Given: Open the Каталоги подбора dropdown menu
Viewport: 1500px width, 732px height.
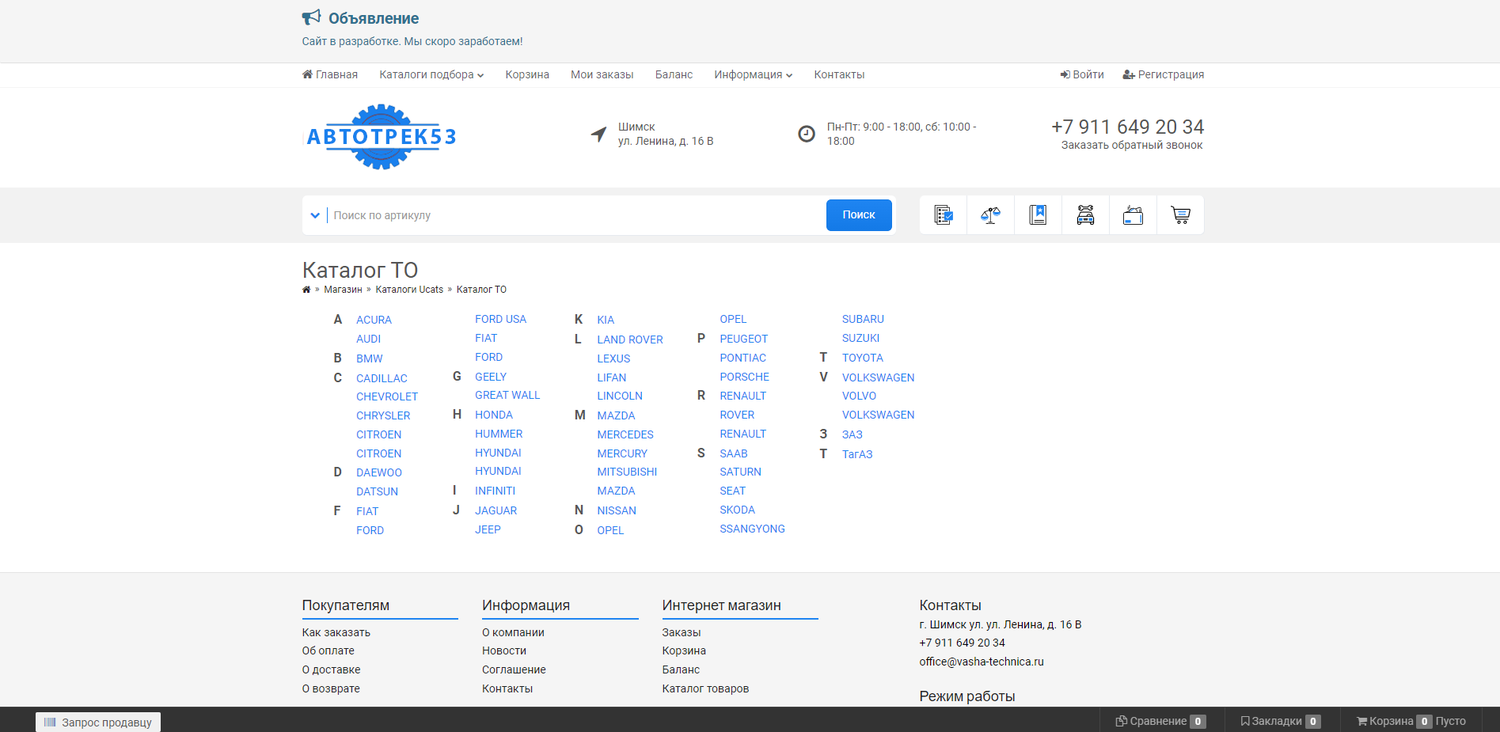Looking at the screenshot, I should 431,75.
